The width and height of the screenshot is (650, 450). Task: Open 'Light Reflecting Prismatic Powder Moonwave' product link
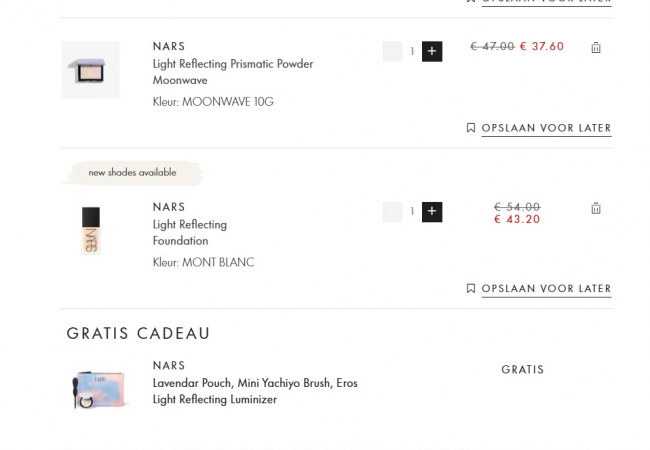232,71
